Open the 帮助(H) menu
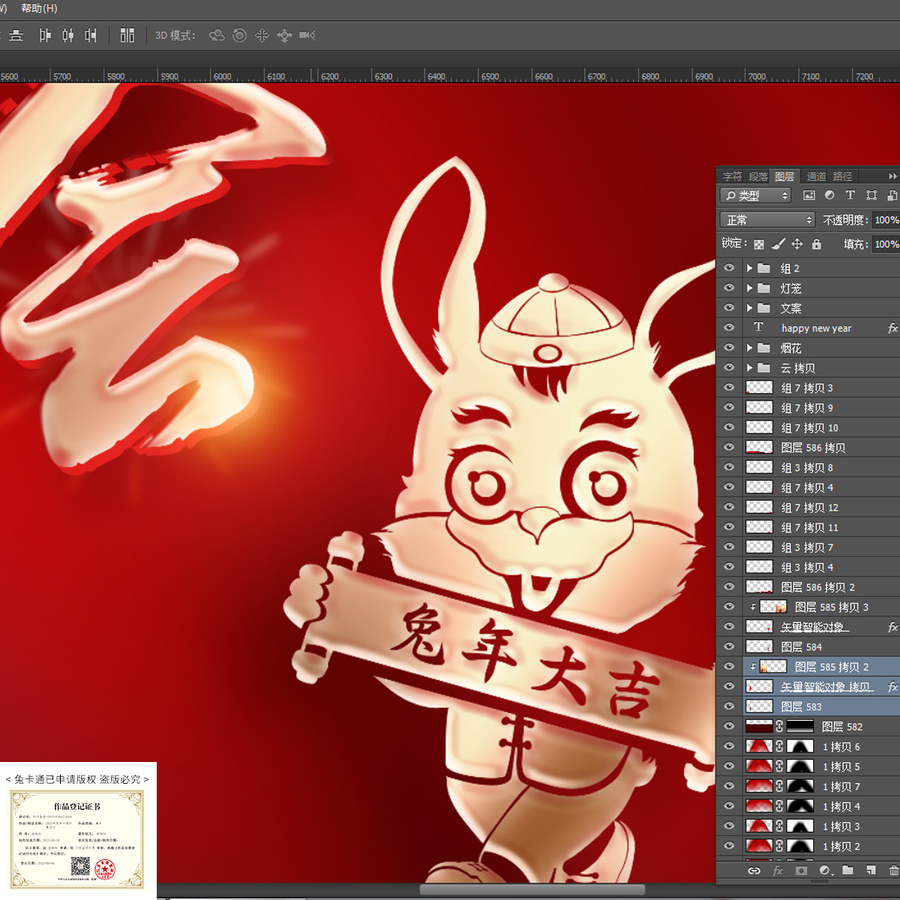The height and width of the screenshot is (900, 900). pos(39,8)
